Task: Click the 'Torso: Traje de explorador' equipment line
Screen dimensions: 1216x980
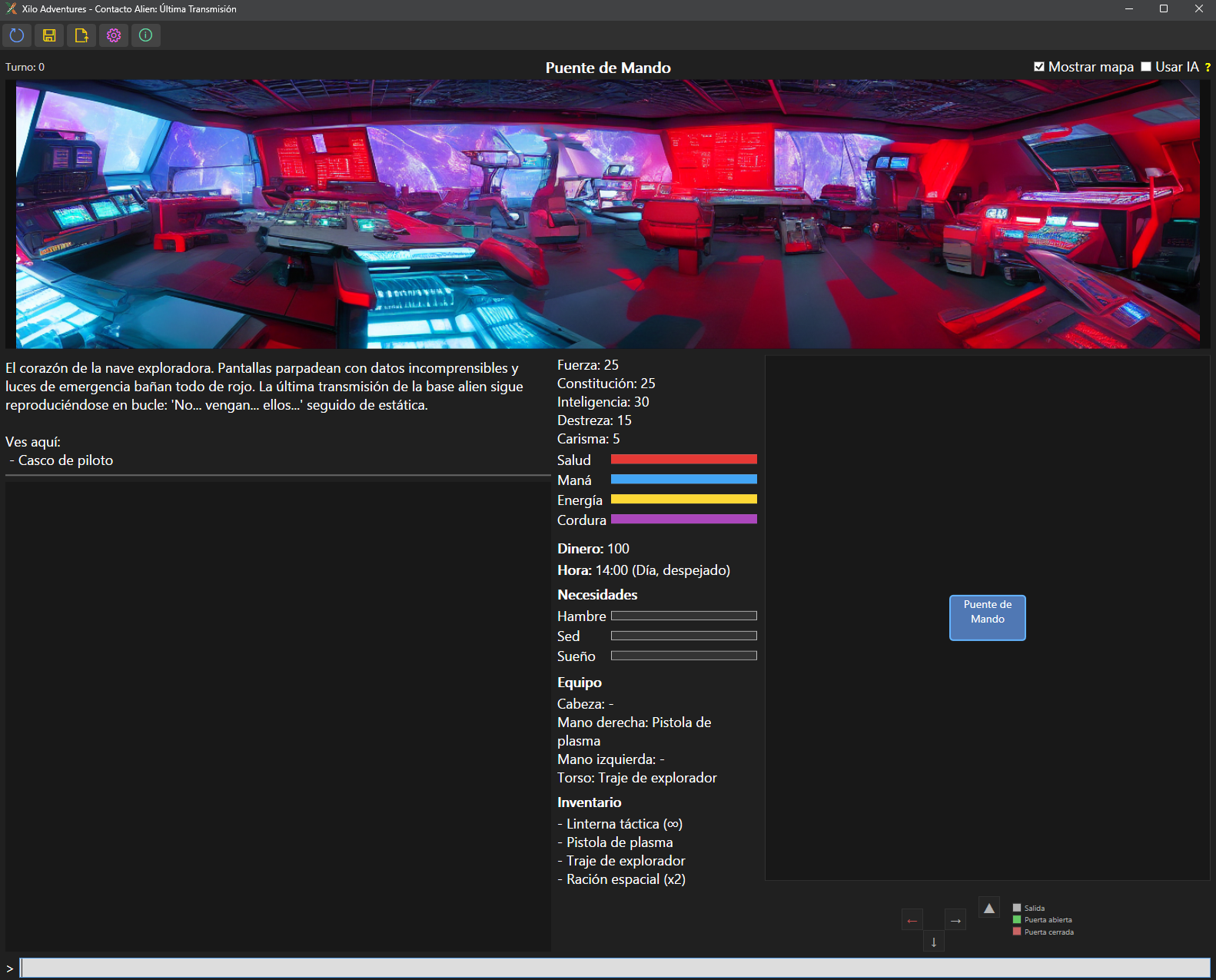Action: 637,778
